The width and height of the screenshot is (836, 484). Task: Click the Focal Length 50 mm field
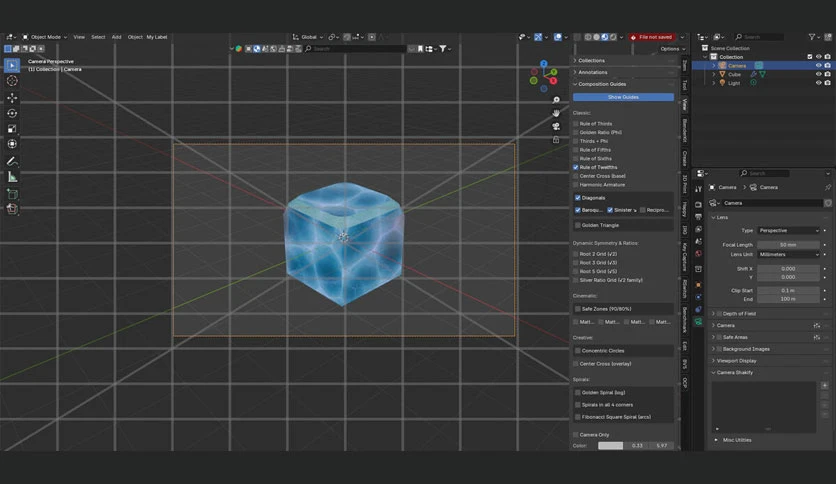[788, 245]
